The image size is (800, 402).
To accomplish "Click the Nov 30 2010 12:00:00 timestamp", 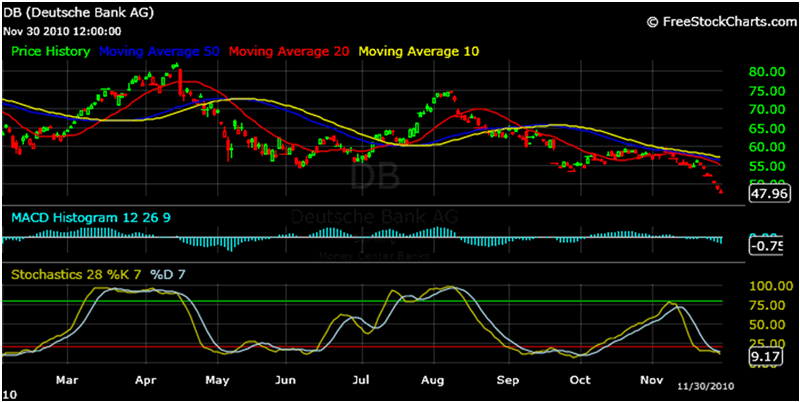I will click(62, 31).
